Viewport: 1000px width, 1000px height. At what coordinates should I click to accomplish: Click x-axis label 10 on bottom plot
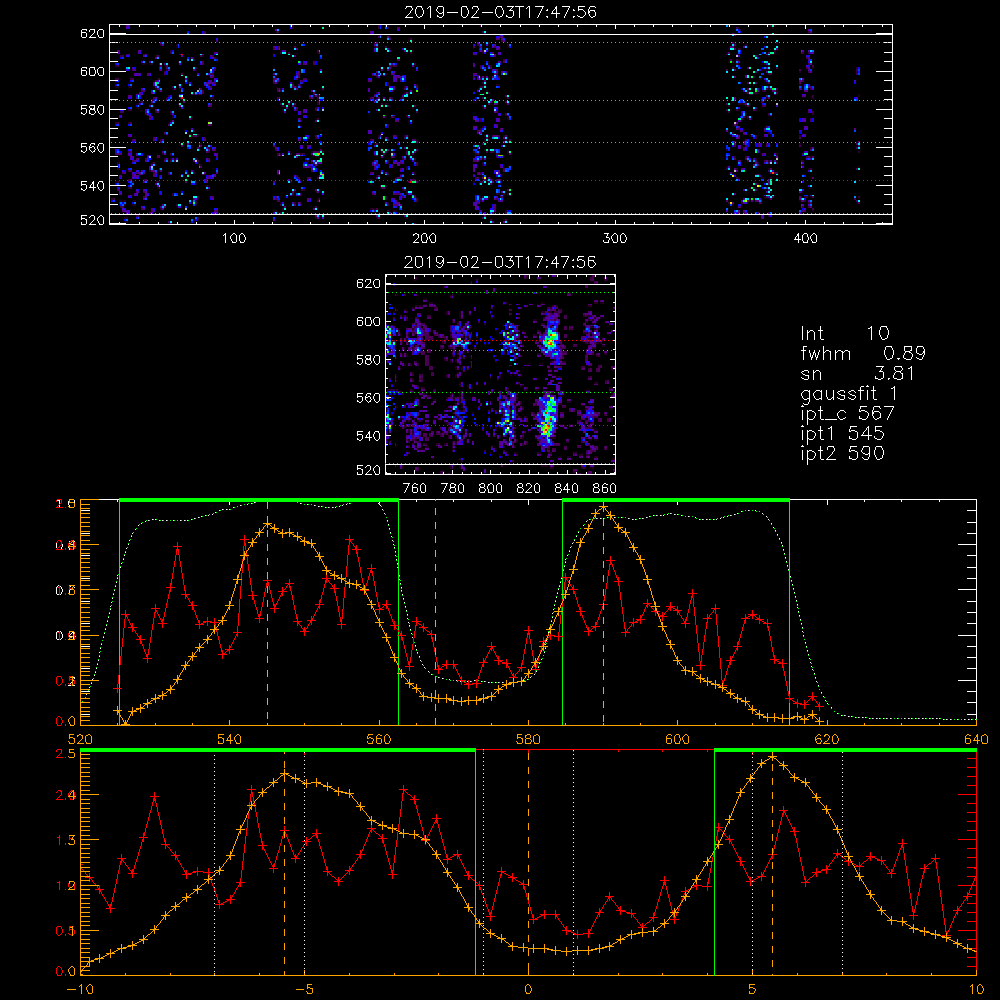(976, 990)
